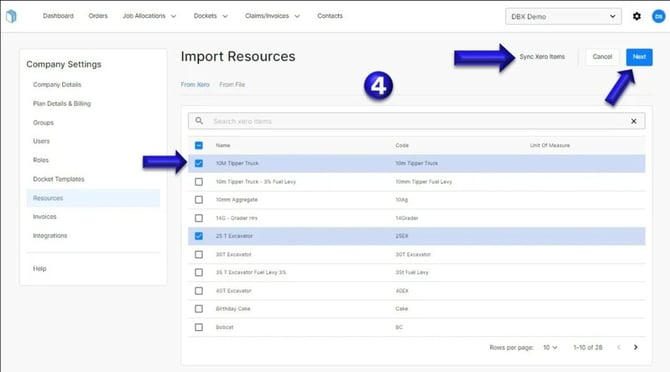Check the Birthday Cake checkbox

(x=199, y=308)
